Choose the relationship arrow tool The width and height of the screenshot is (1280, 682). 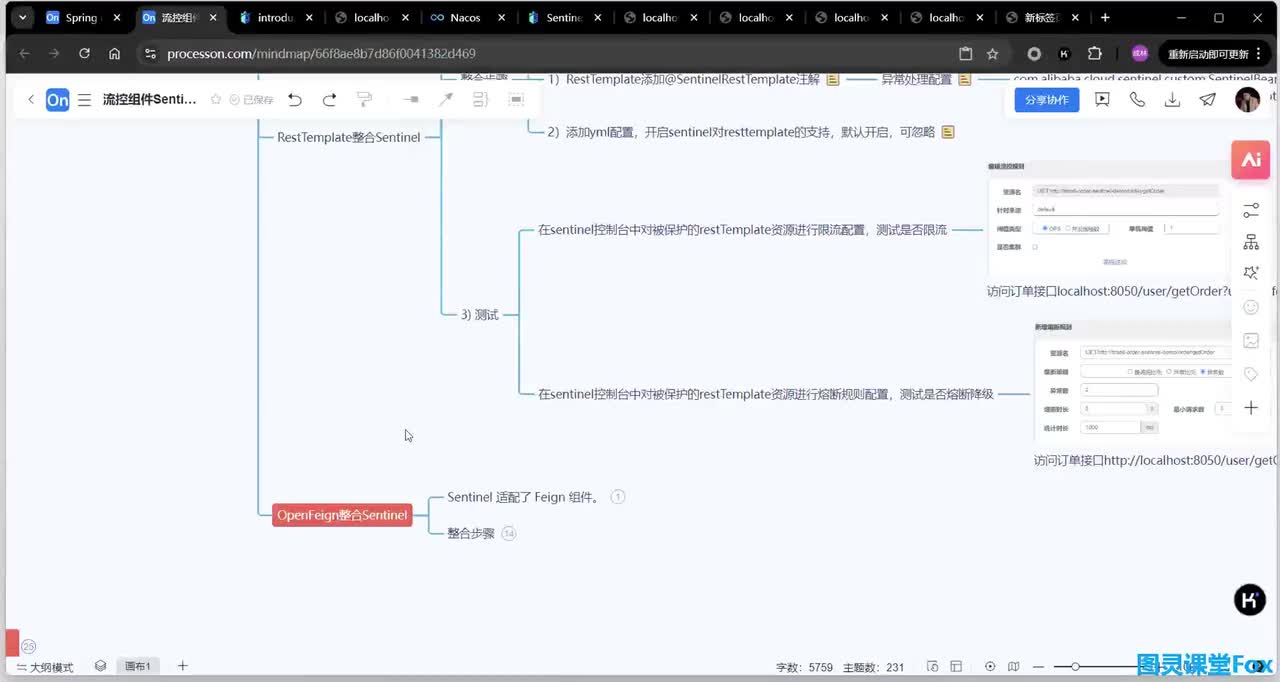click(x=446, y=100)
